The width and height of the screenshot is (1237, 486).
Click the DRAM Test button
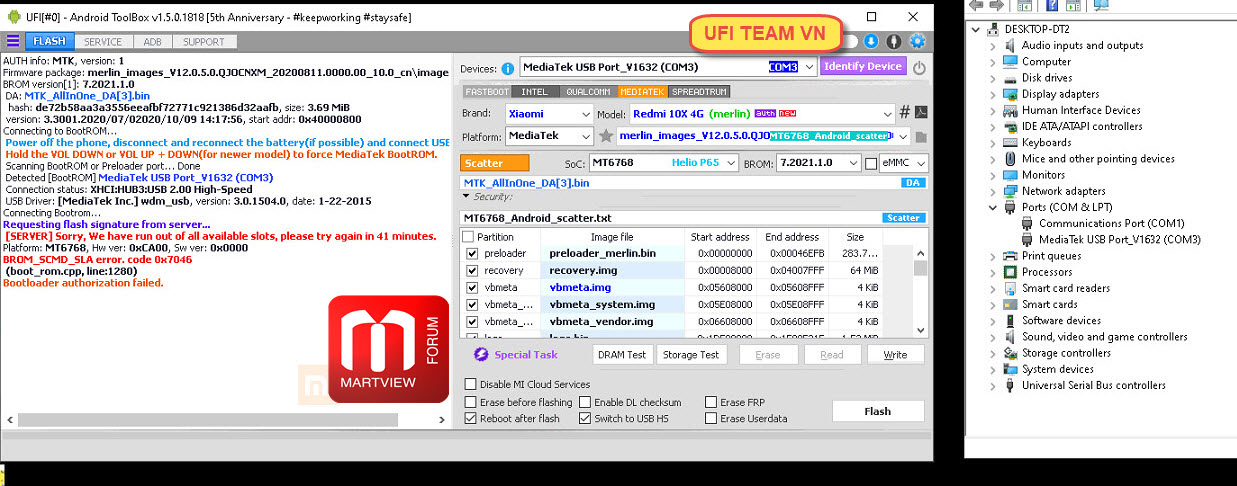tap(622, 355)
